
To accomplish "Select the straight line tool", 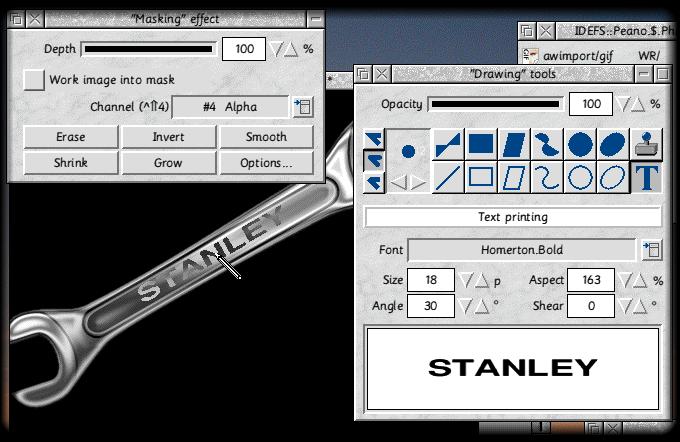I will click(x=447, y=177).
